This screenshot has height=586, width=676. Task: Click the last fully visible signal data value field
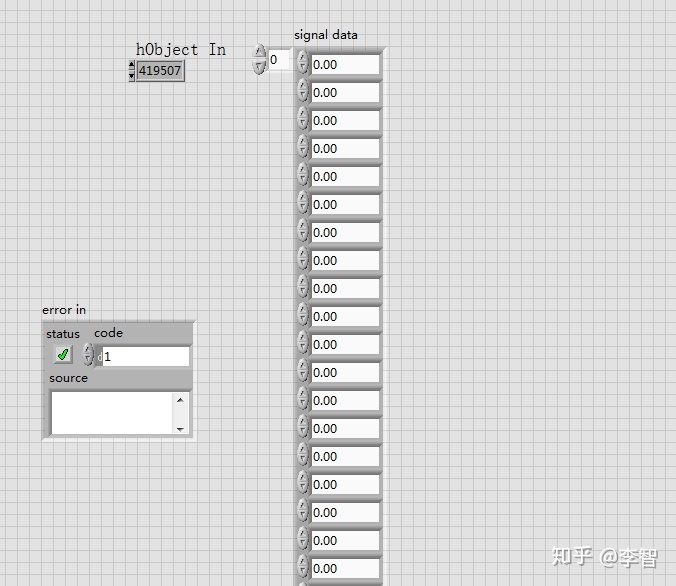pos(345,569)
